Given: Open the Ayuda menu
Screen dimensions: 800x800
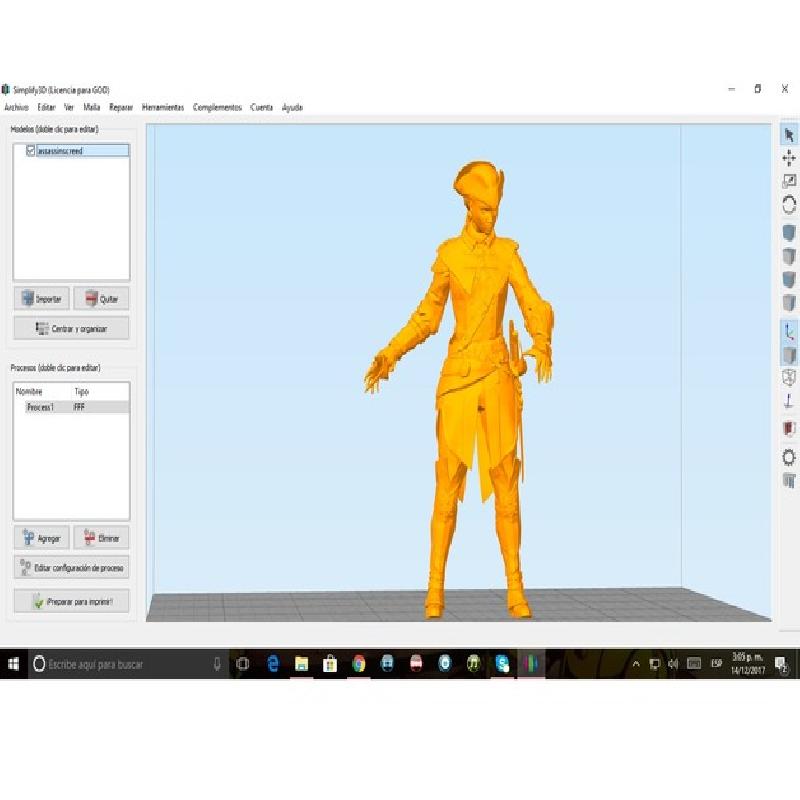Looking at the screenshot, I should click(x=292, y=107).
